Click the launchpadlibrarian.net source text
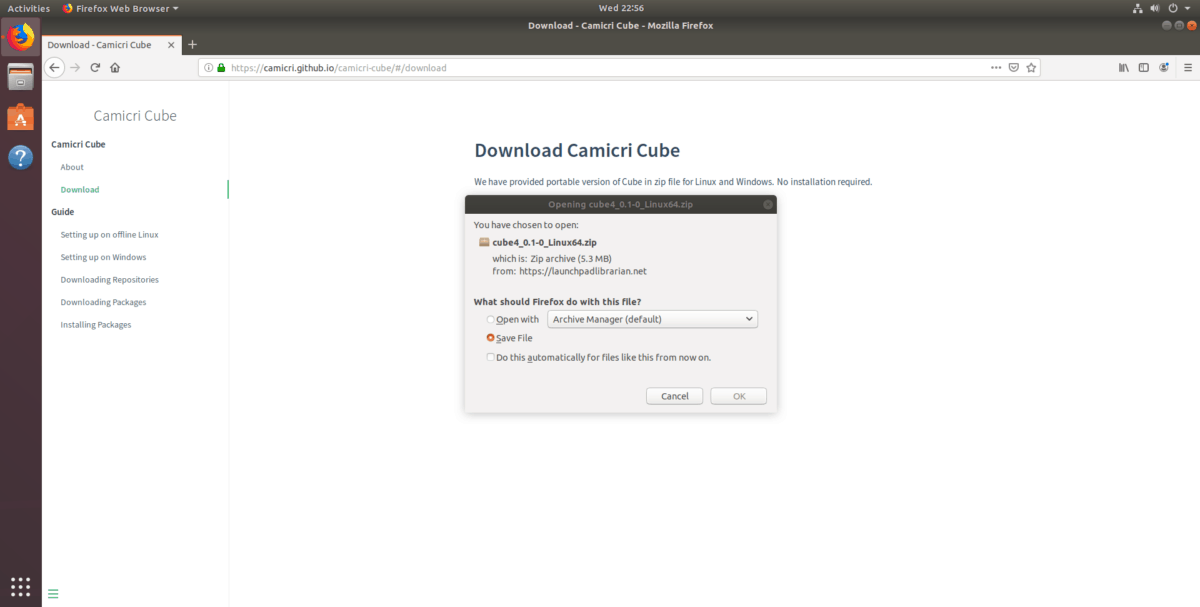 tap(583, 270)
